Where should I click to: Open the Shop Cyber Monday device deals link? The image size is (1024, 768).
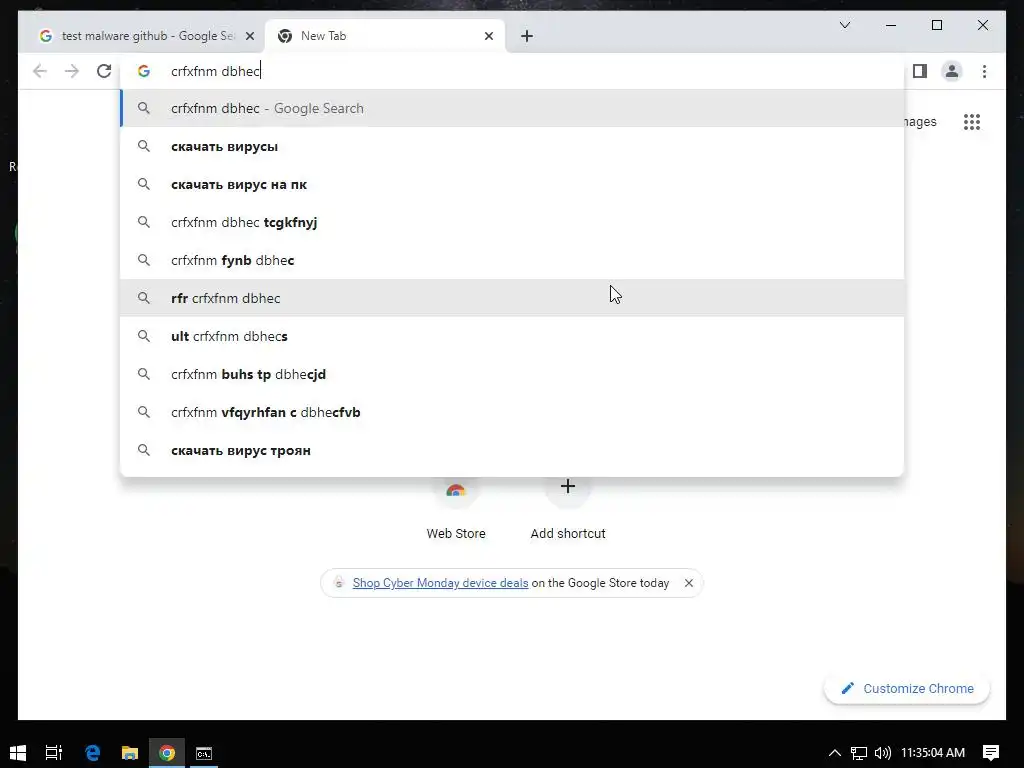[x=440, y=583]
